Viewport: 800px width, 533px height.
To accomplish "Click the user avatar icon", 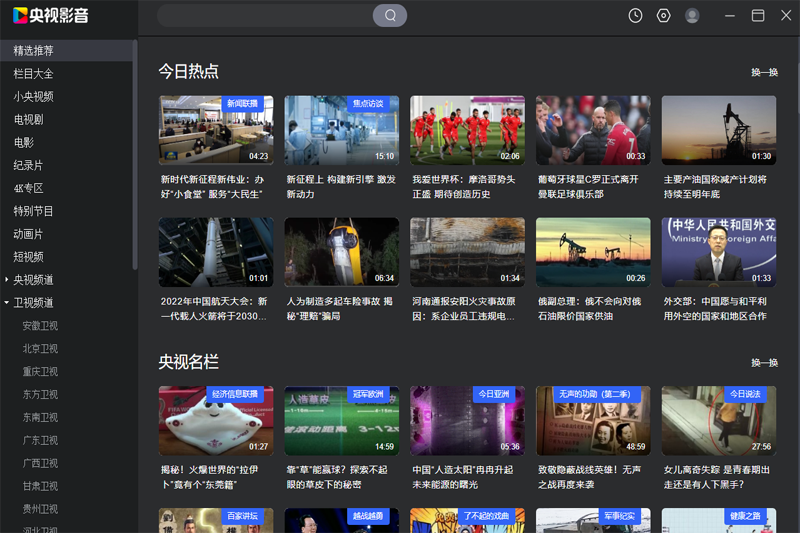I will [x=692, y=15].
